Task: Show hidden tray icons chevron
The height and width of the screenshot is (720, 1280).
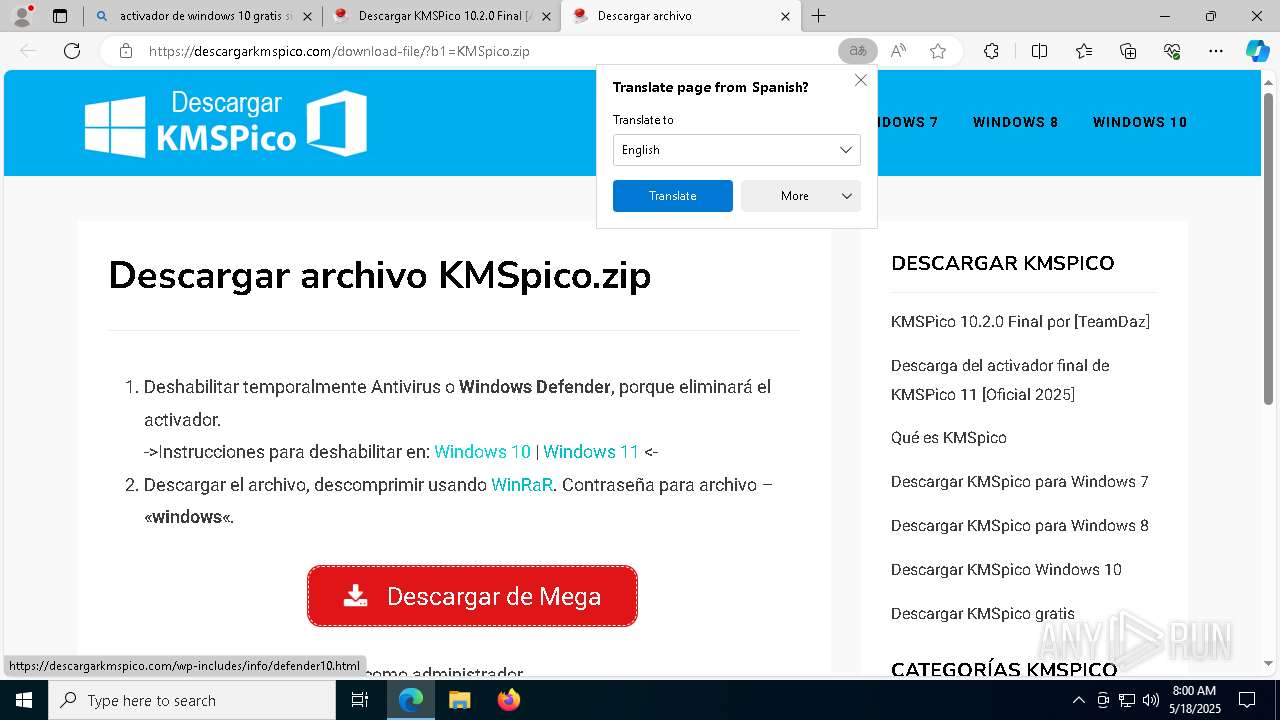Action: (1078, 700)
